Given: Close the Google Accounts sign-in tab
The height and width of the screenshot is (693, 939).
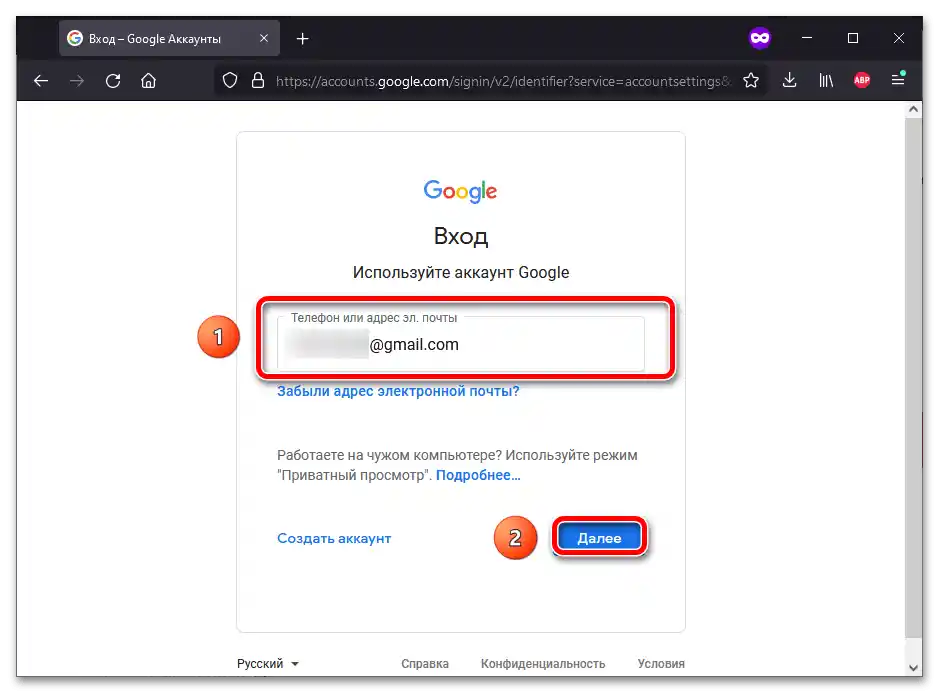Looking at the screenshot, I should click(x=264, y=38).
